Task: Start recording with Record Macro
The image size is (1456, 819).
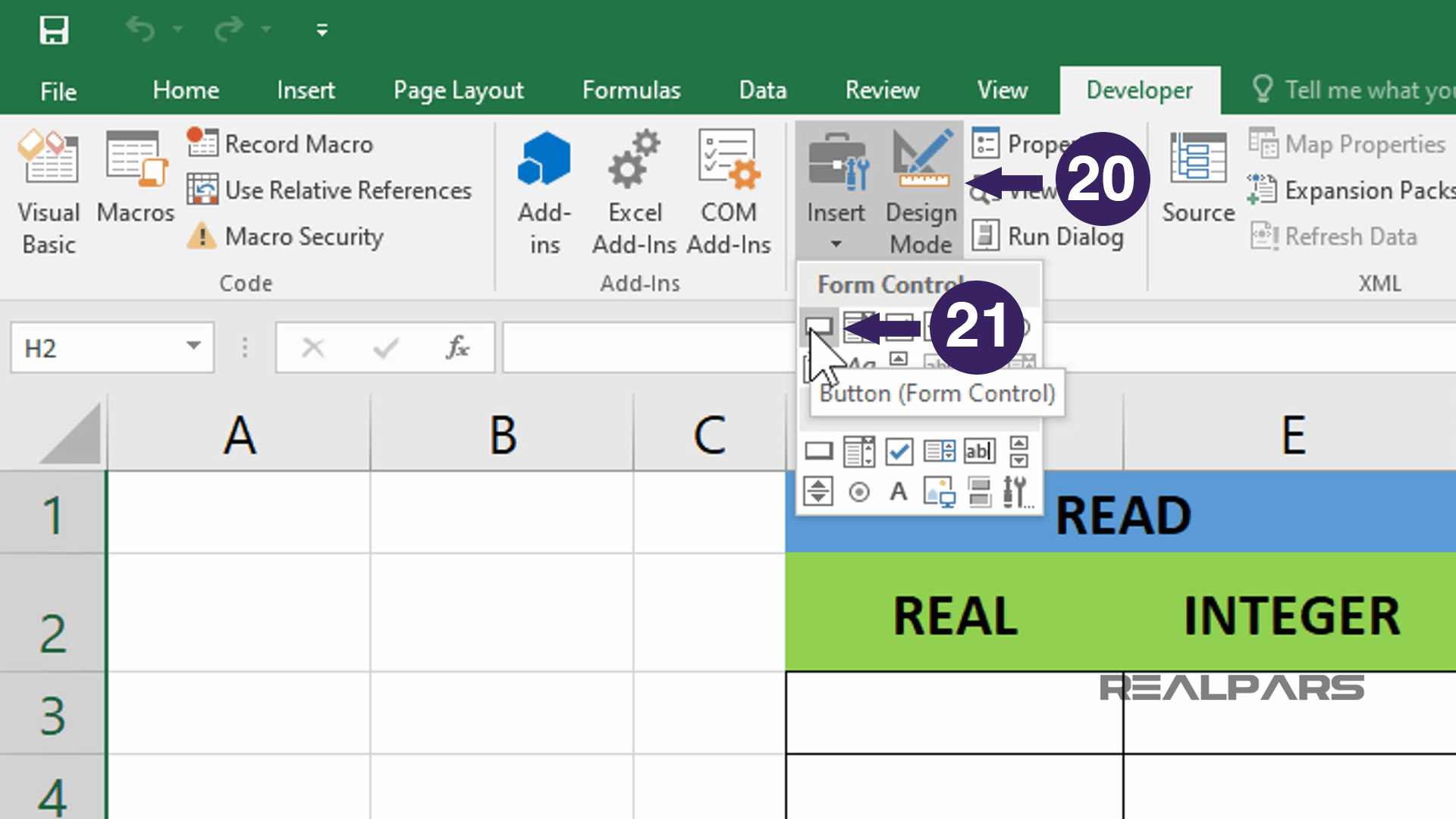Action: 280,143
